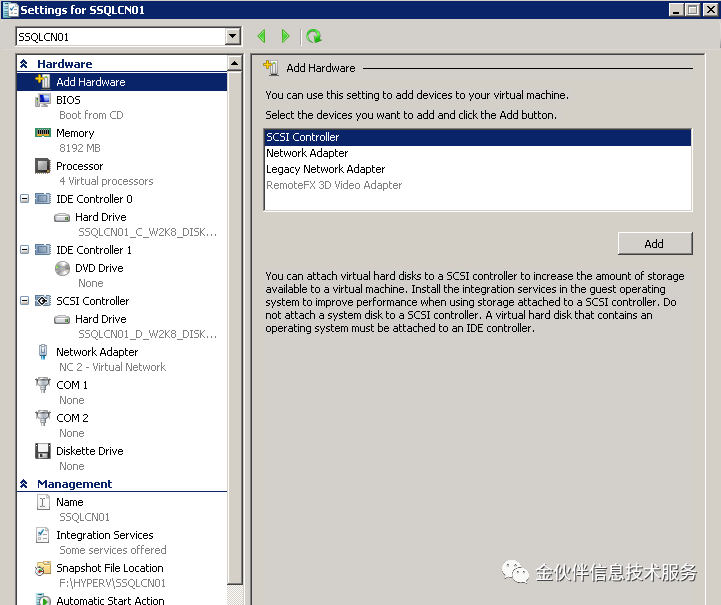Select SCSI Controller in device list
Image resolution: width=721 pixels, height=605 pixels.
click(477, 137)
